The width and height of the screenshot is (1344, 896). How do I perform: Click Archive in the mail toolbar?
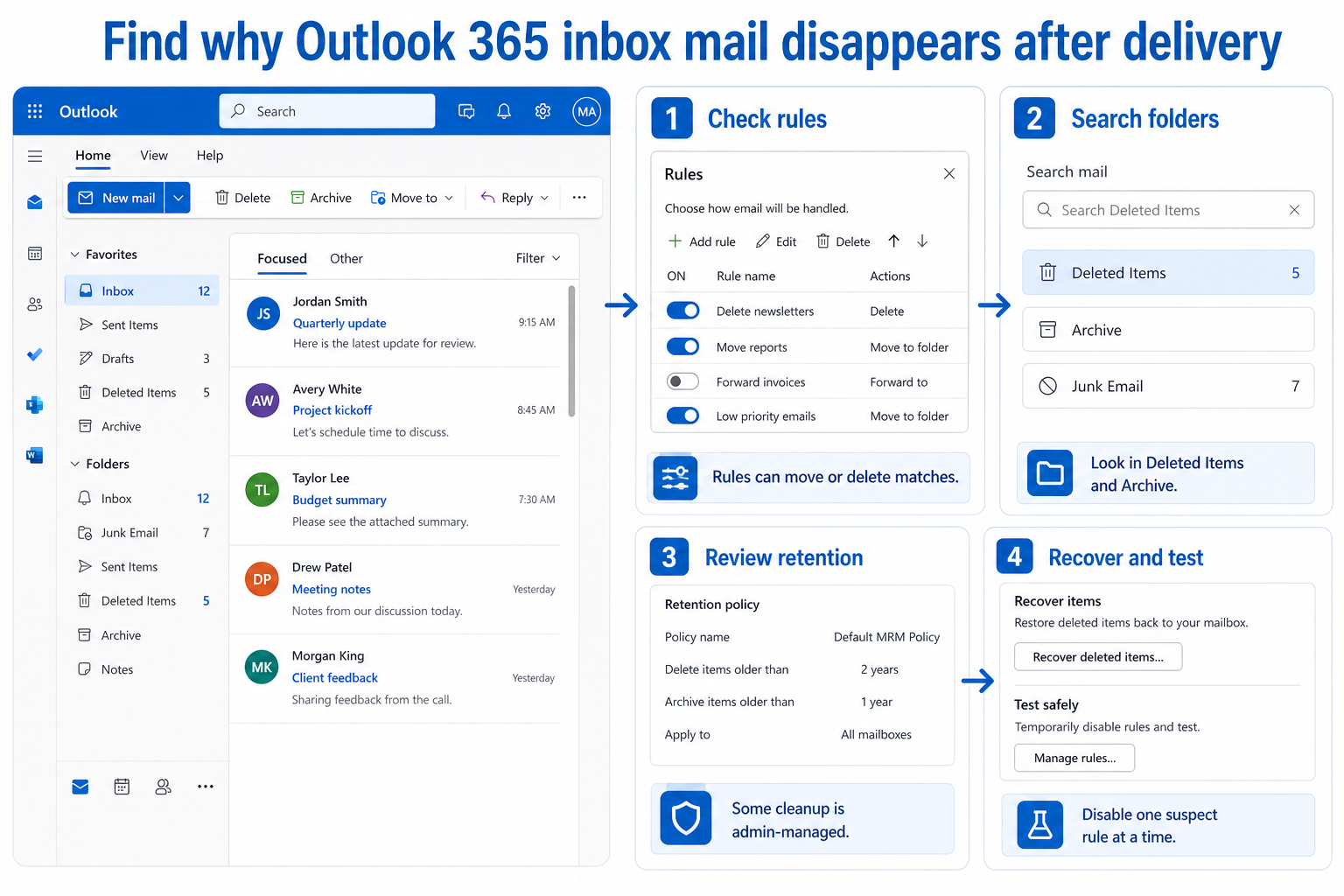click(321, 198)
